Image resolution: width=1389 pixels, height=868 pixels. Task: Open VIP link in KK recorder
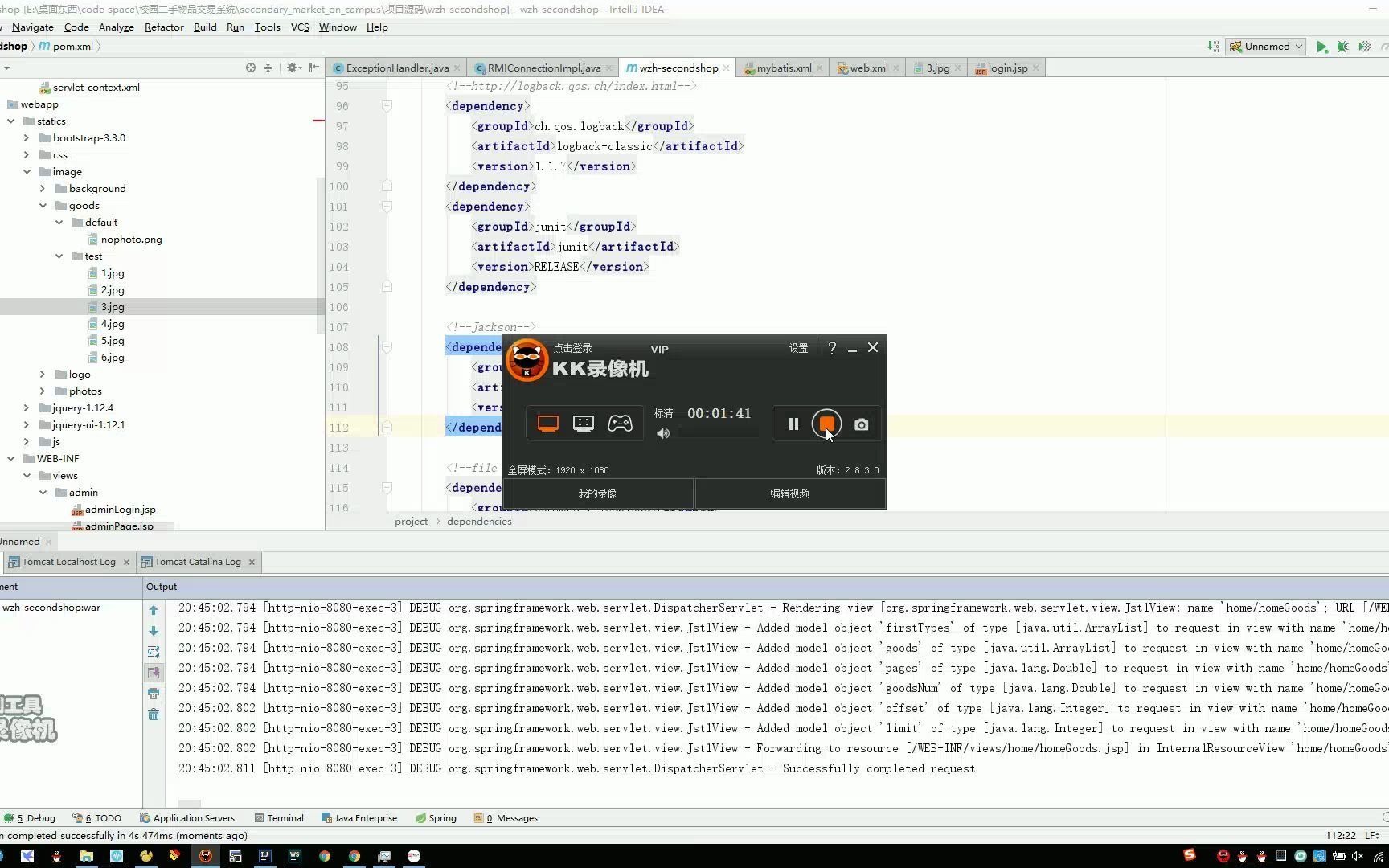click(660, 349)
